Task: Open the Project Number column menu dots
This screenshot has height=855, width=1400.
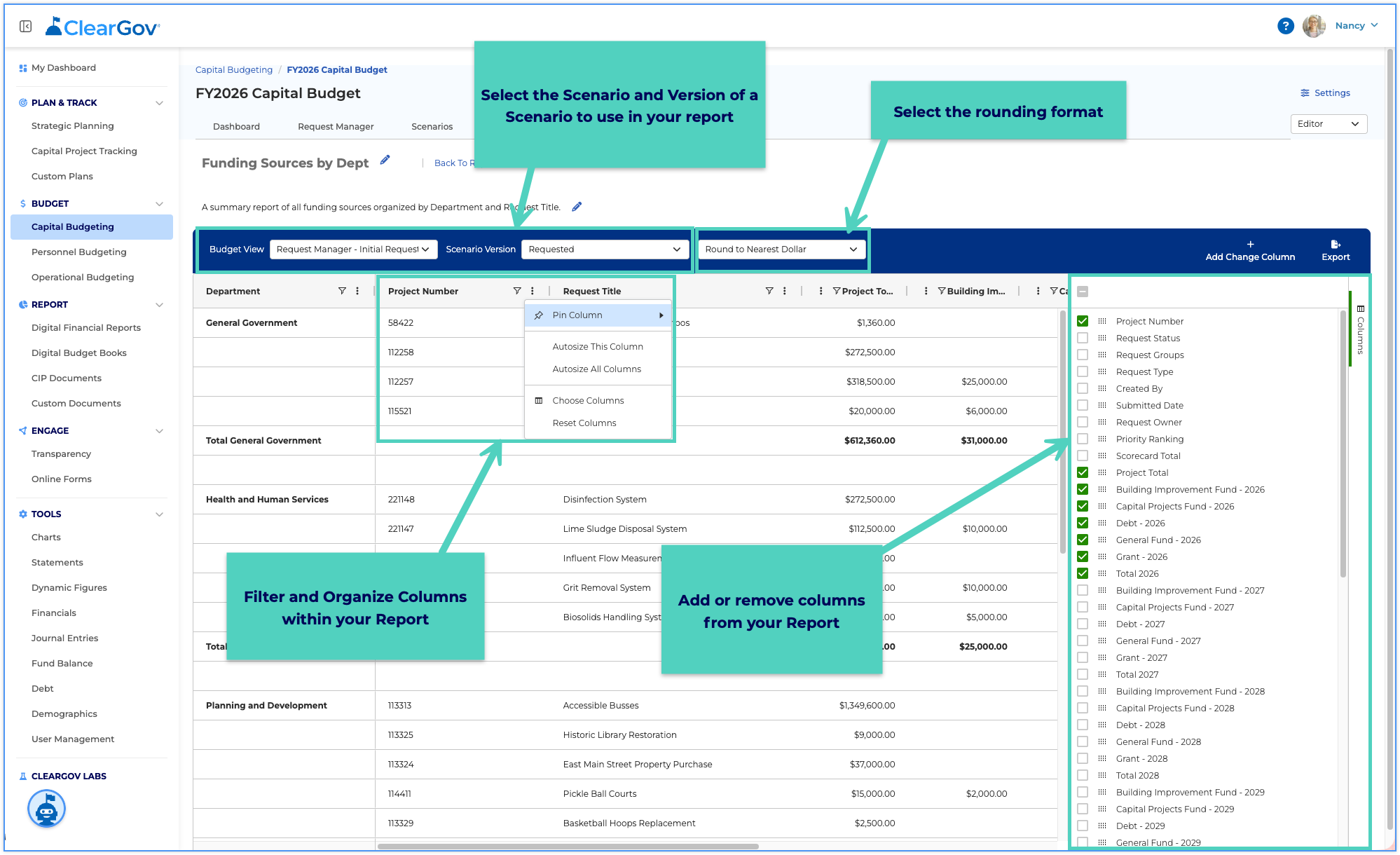Action: (x=533, y=291)
